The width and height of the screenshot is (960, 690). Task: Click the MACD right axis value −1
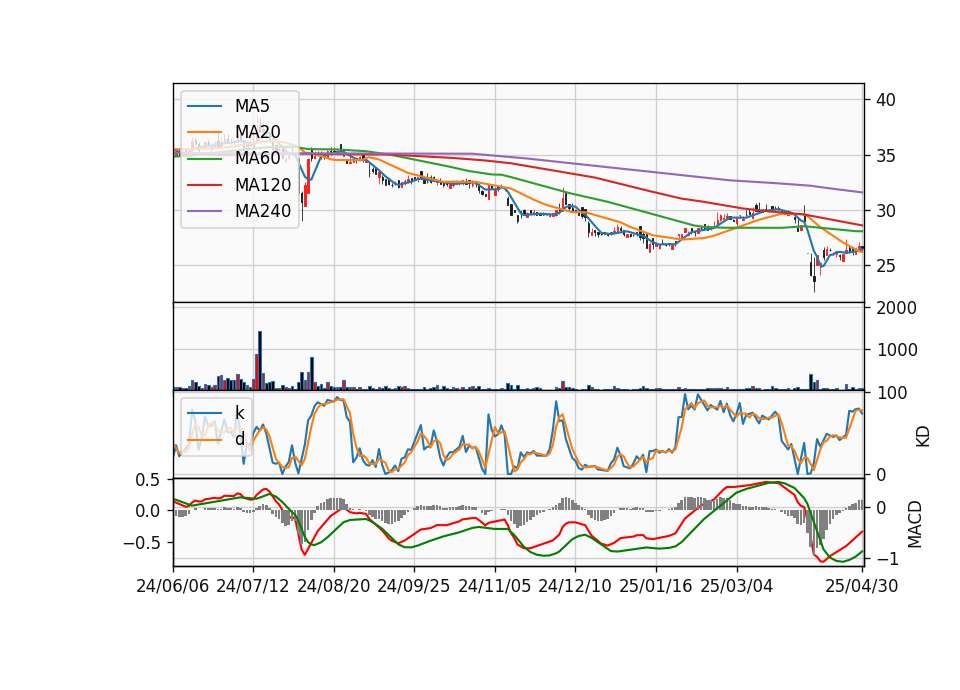coord(888,558)
